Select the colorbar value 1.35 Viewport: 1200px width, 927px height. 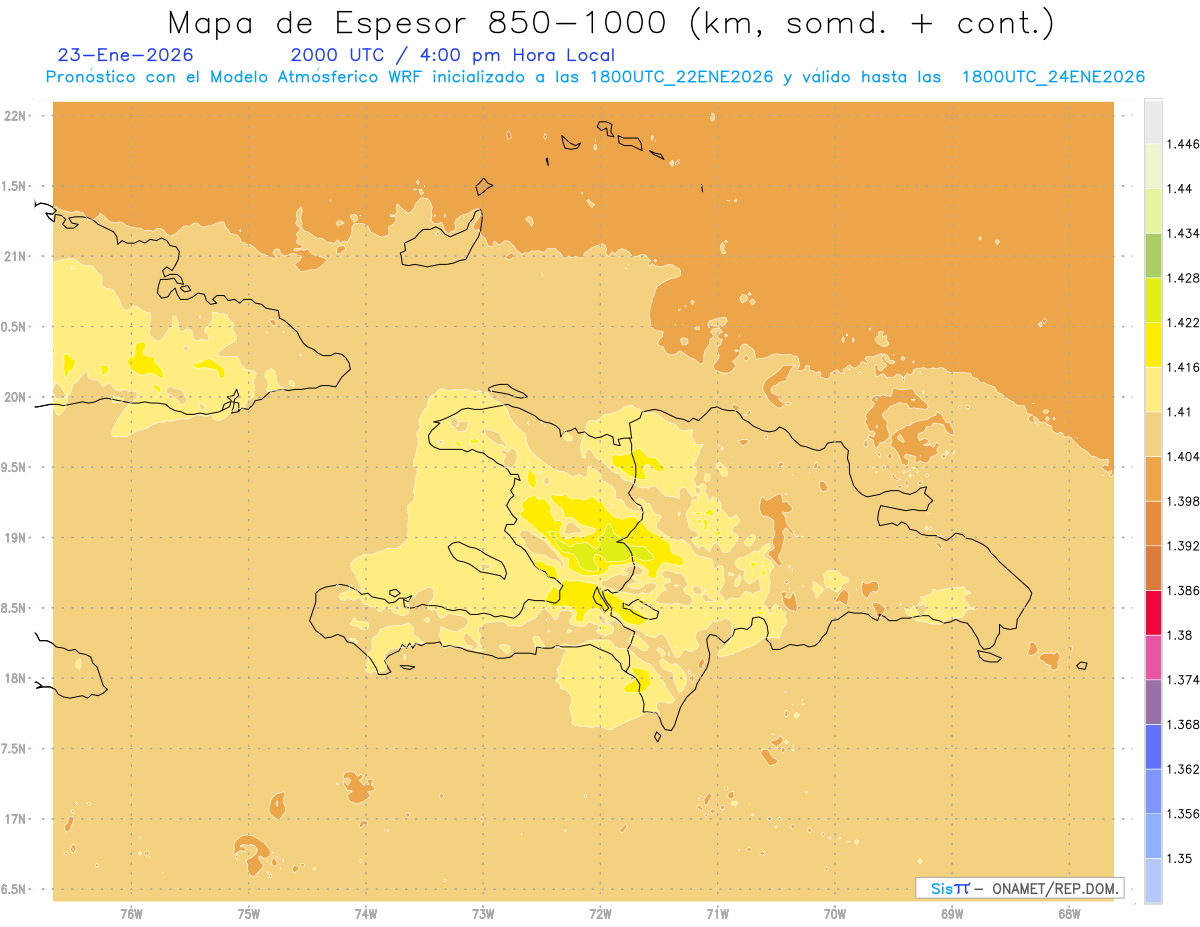(x=1180, y=858)
